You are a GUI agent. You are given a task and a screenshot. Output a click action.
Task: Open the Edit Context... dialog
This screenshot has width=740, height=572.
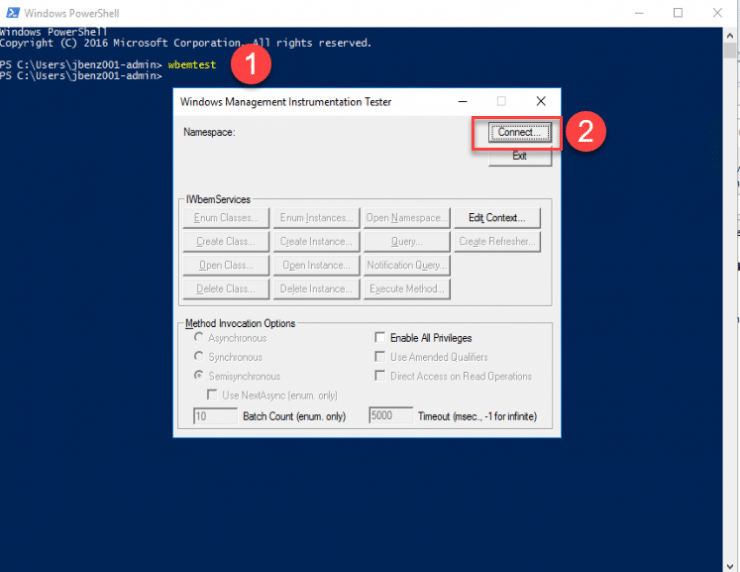pyautogui.click(x=498, y=218)
